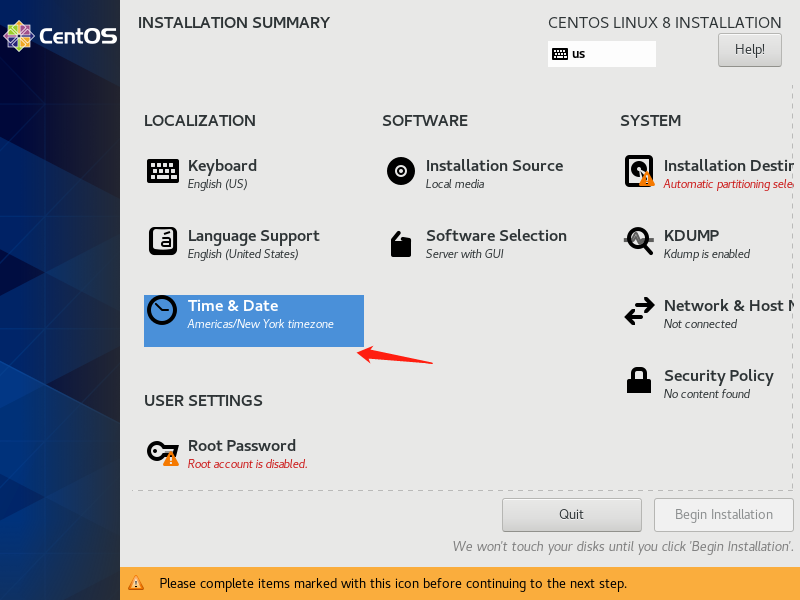Screen dimensions: 800x600
Task: Click the SYSTEM section heading
Action: pos(651,121)
